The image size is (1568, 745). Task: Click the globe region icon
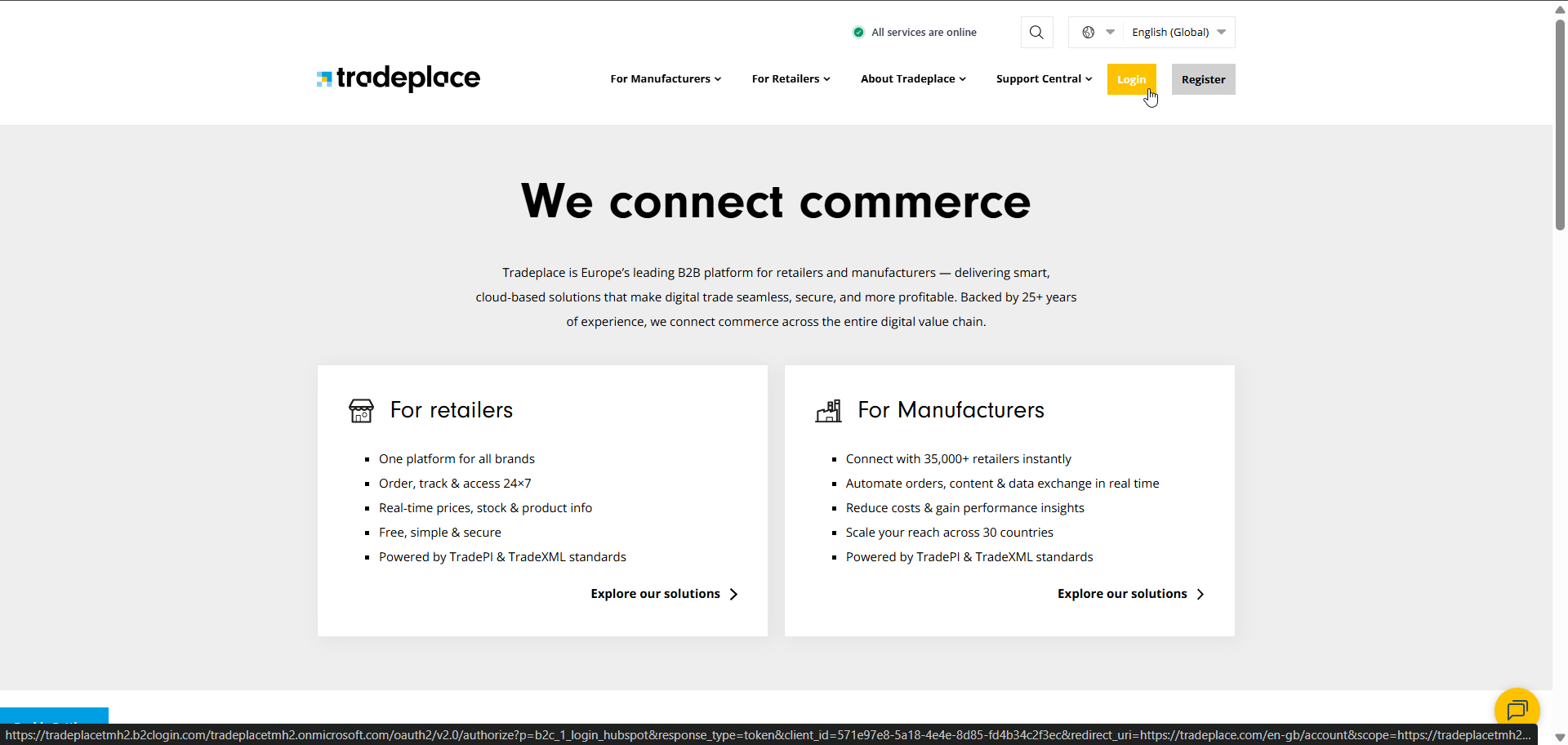(1089, 33)
